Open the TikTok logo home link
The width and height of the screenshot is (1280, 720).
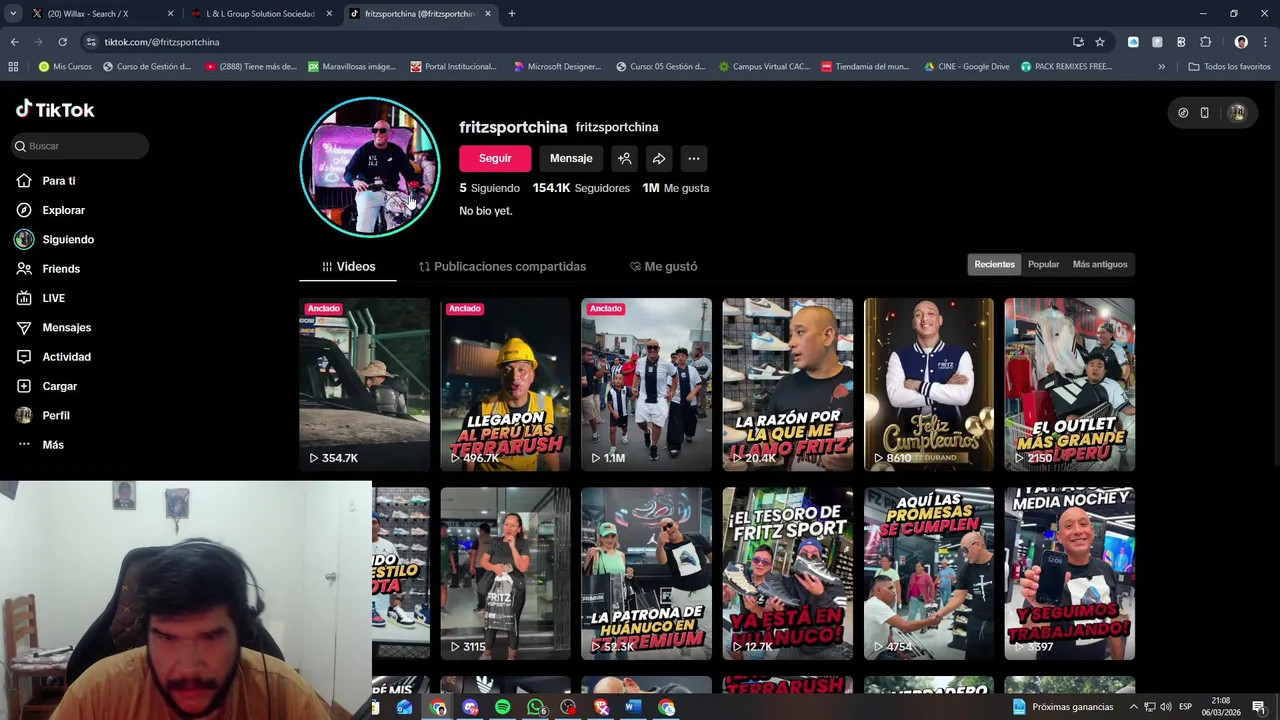pyautogui.click(x=55, y=110)
